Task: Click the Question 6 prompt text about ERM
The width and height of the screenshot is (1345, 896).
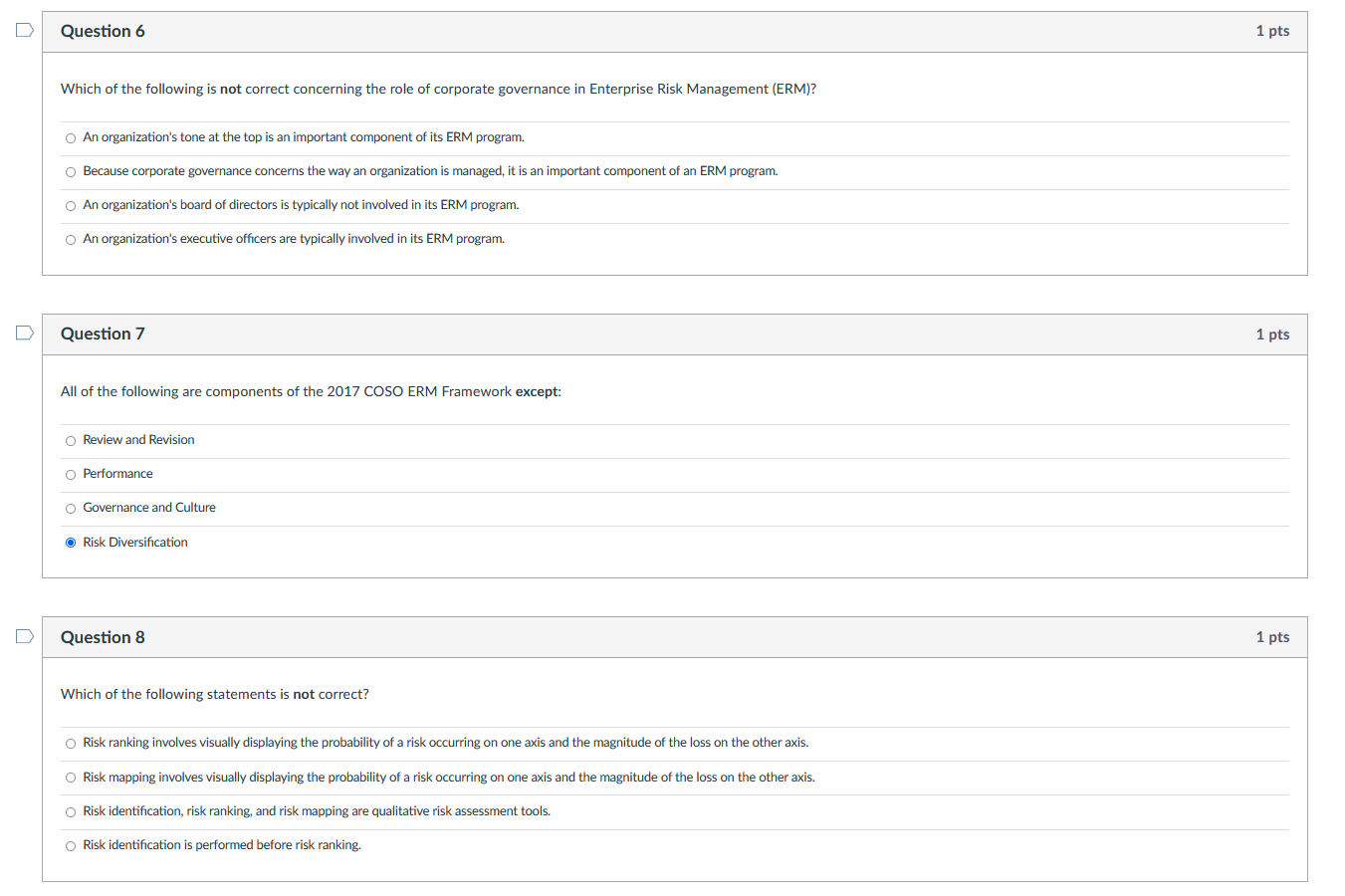Action: 438,89
